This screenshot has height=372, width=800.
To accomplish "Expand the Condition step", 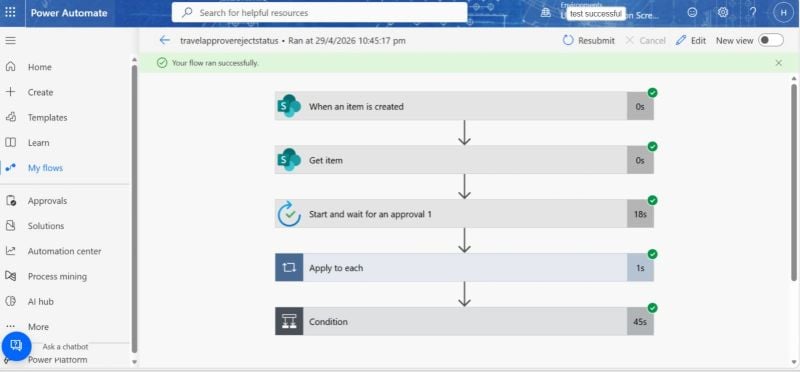I will (x=464, y=321).
